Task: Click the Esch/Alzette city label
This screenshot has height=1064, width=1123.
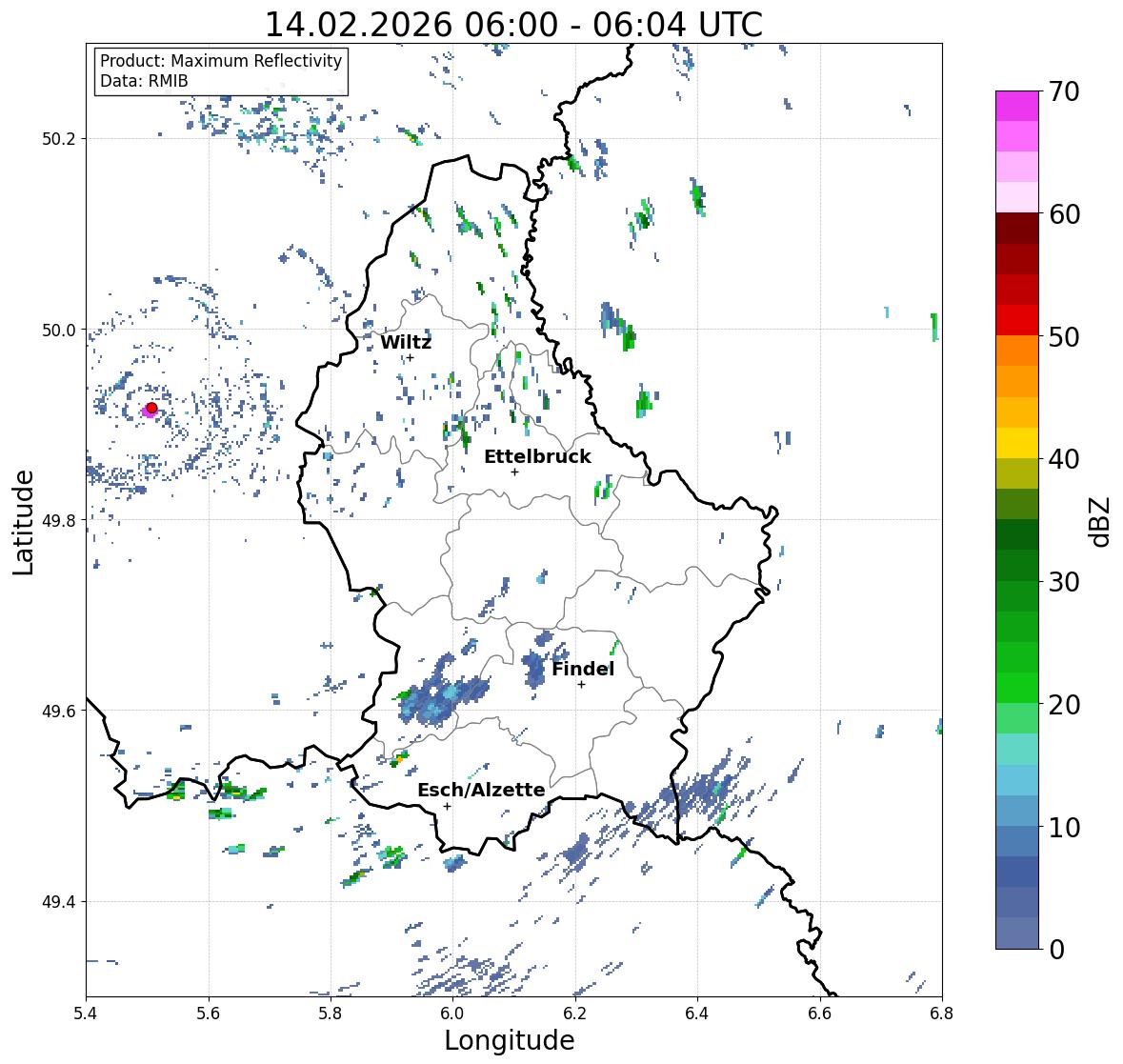Action: tap(481, 790)
